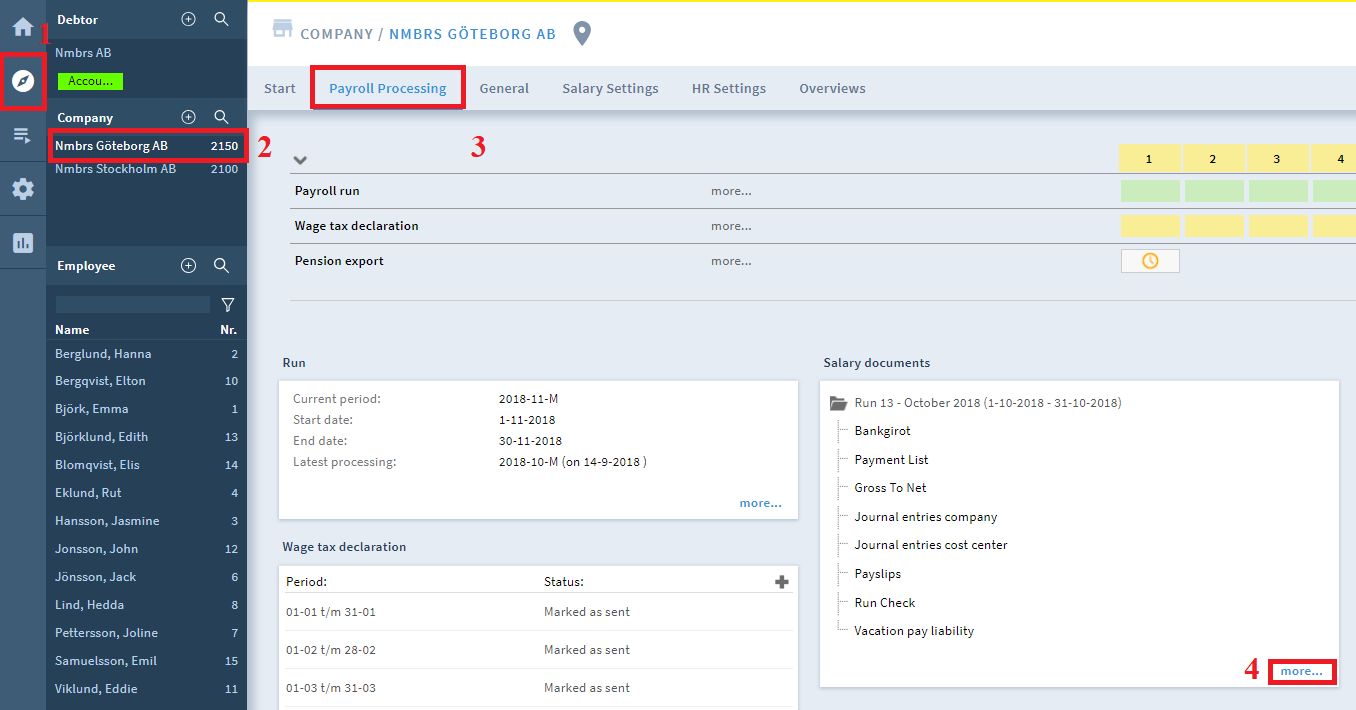Image resolution: width=1356 pixels, height=710 pixels.
Task: Open the General tab
Action: (x=504, y=88)
